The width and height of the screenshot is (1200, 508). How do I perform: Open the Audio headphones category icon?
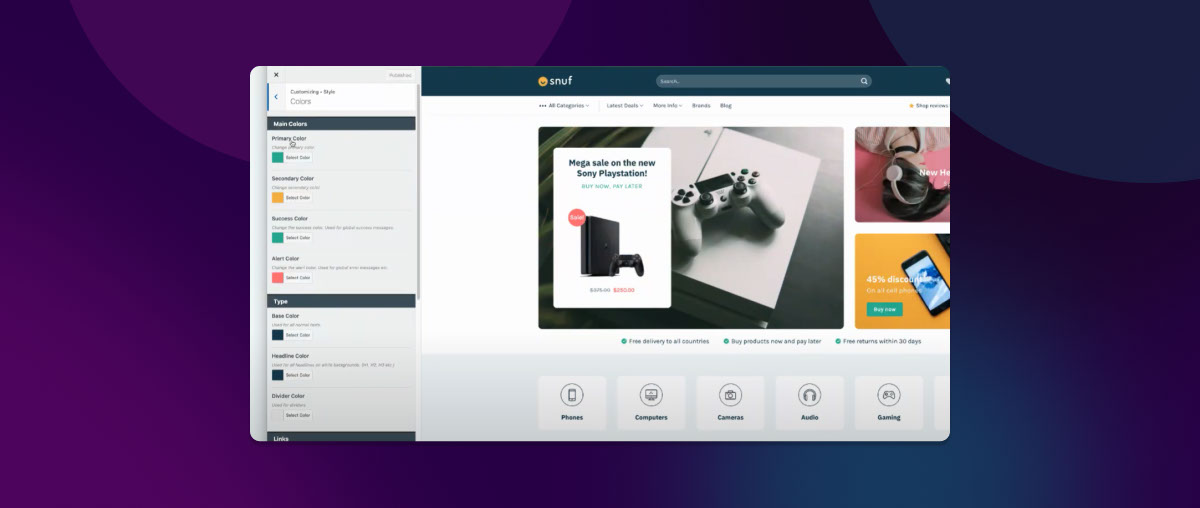coord(810,394)
